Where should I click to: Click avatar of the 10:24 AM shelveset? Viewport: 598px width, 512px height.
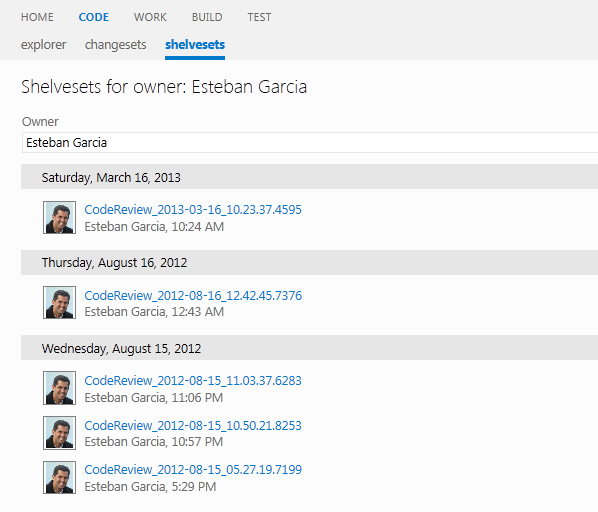(59, 218)
